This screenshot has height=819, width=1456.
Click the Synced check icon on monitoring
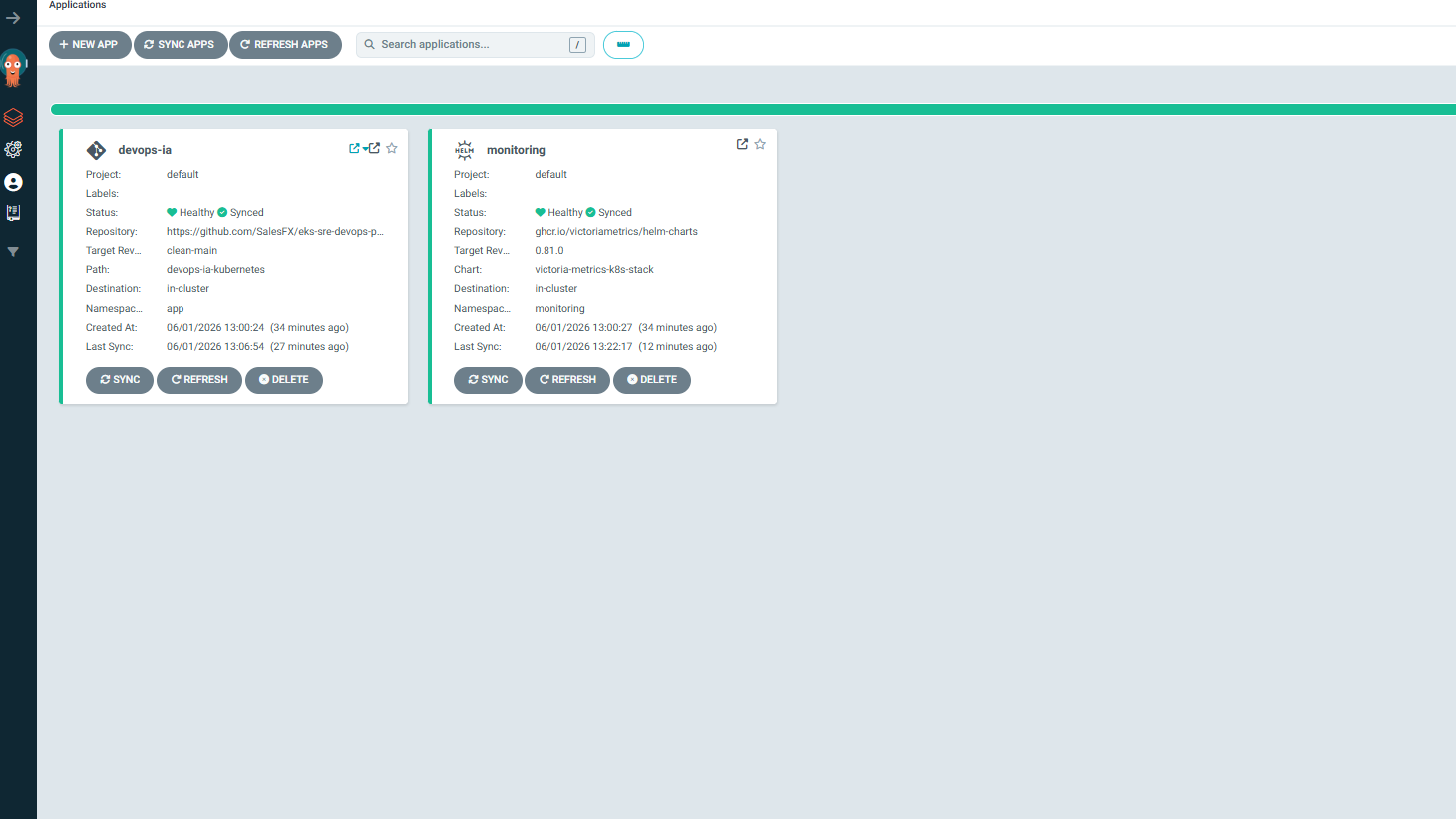tap(590, 212)
